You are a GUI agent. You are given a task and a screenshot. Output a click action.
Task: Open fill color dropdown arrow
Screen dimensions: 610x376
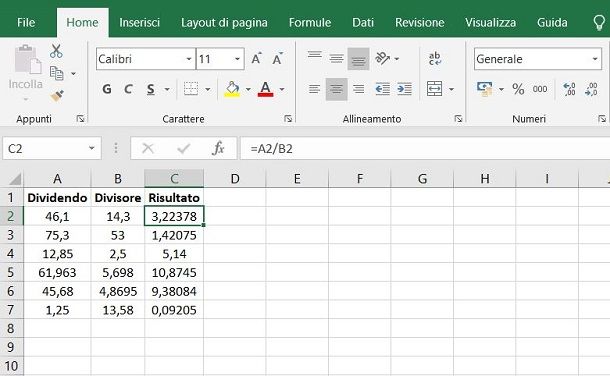click(248, 89)
